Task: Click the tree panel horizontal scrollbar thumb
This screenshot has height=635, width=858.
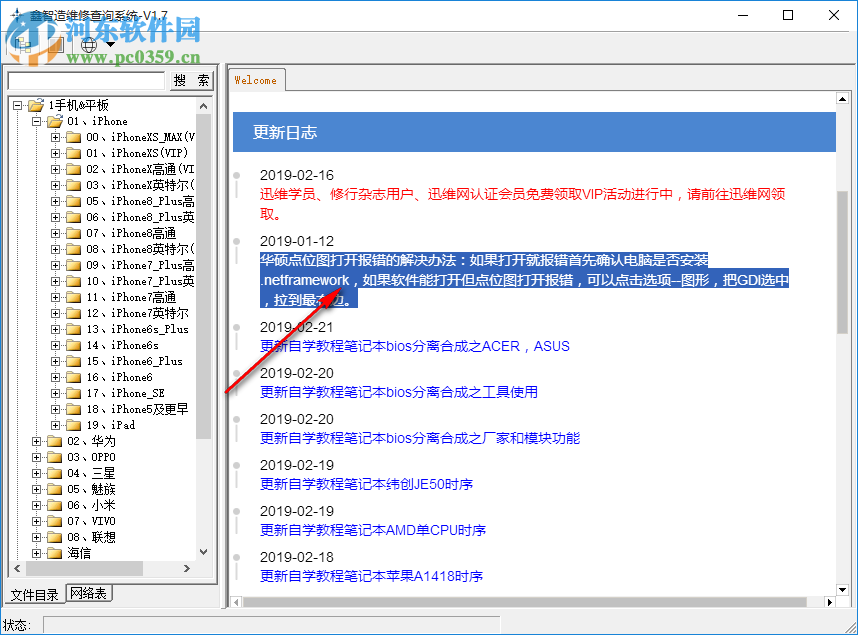Action: coord(84,568)
